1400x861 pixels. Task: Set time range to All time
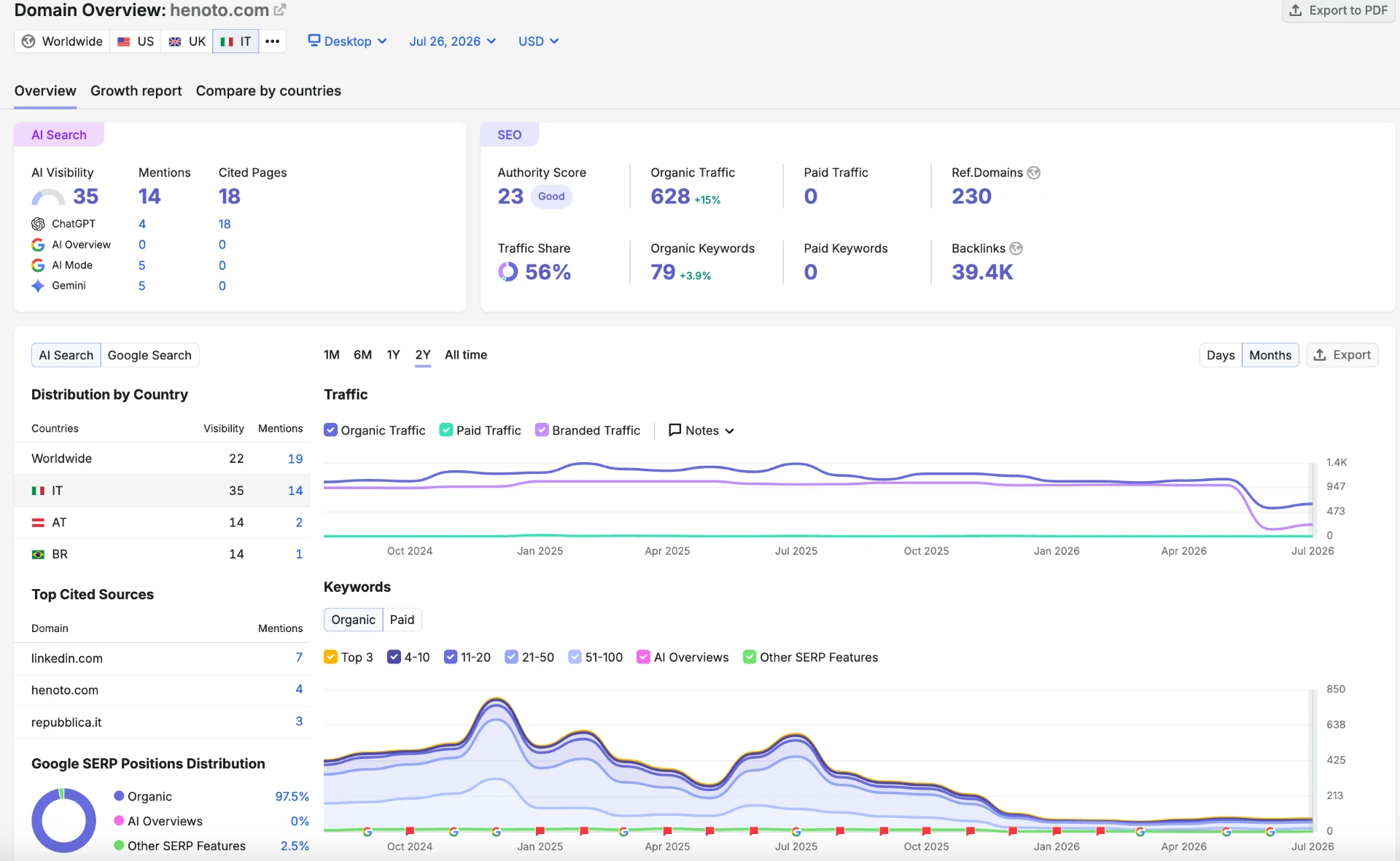point(466,355)
